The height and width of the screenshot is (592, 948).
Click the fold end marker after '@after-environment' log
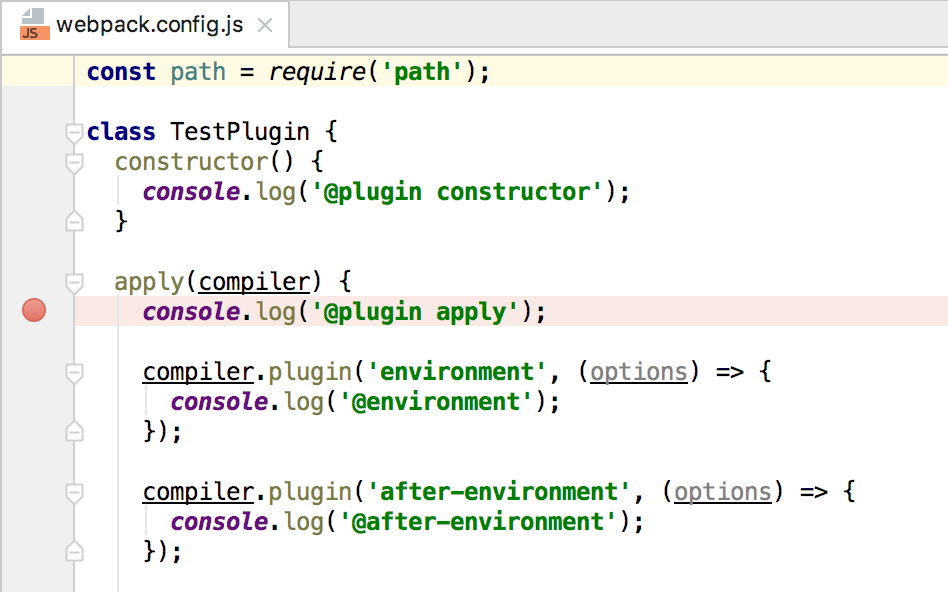coord(74,552)
